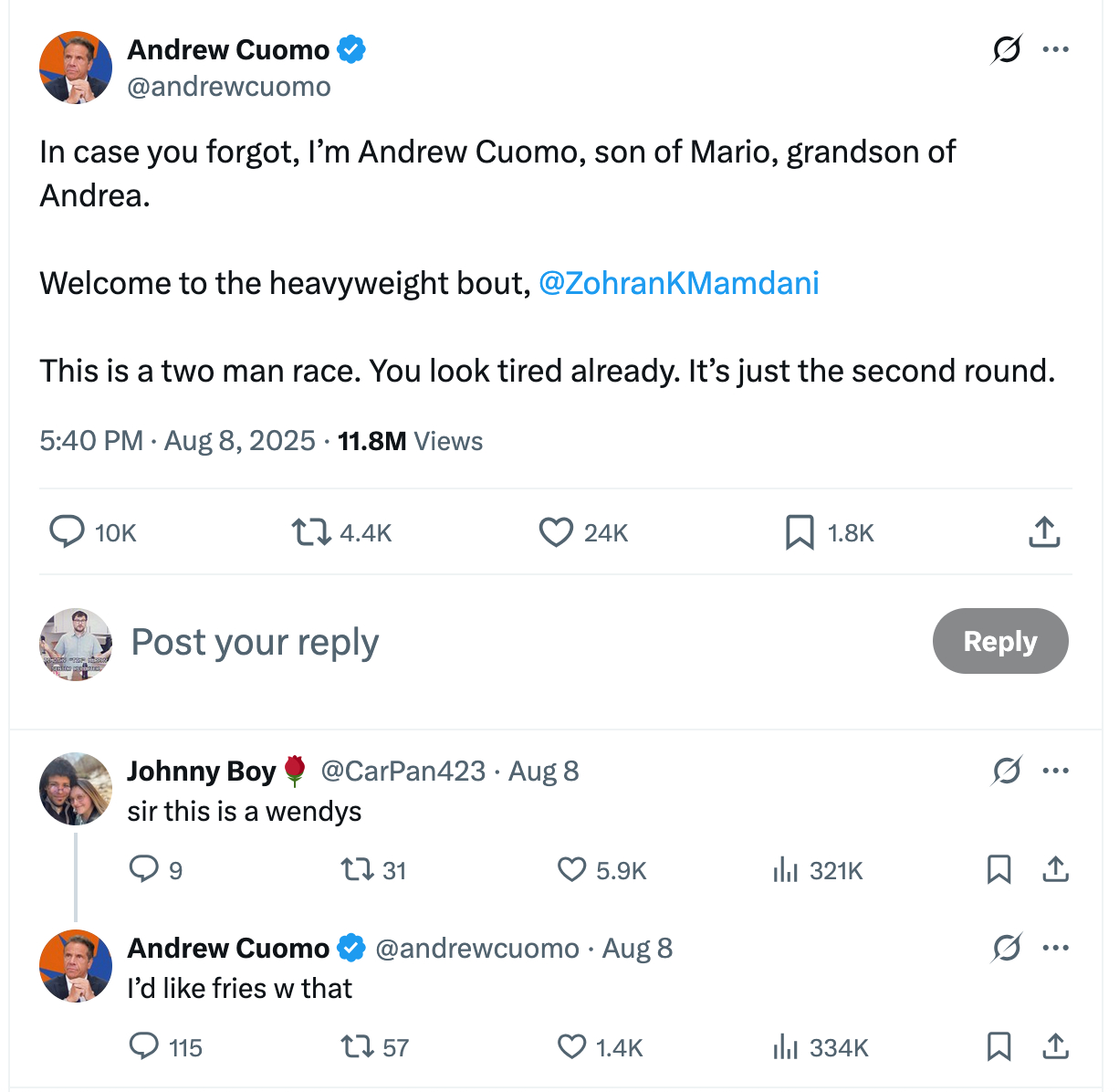
Task: Share the main post via the share icon
Action: [x=1044, y=531]
